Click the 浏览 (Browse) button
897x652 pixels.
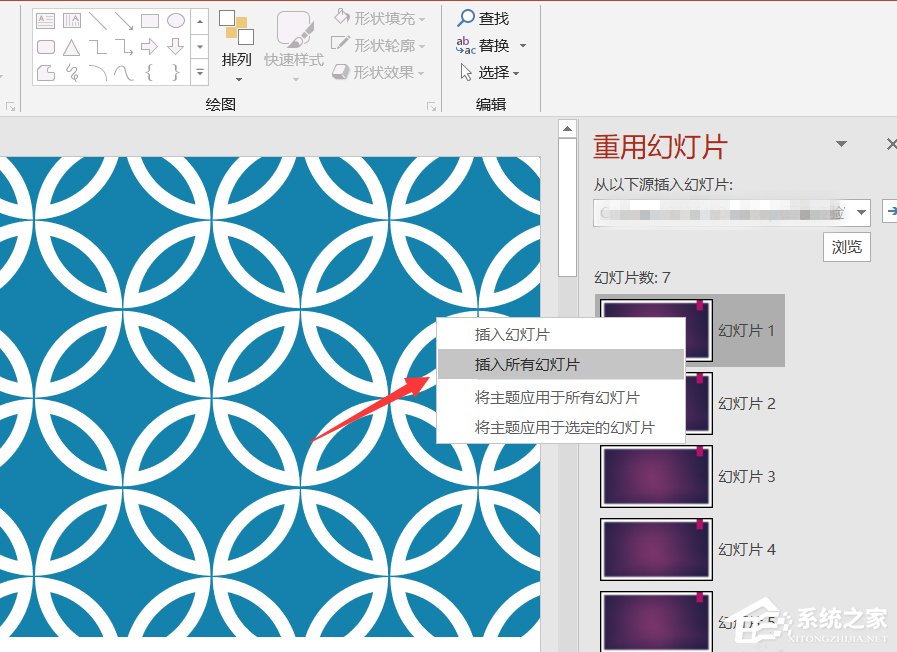coord(846,247)
